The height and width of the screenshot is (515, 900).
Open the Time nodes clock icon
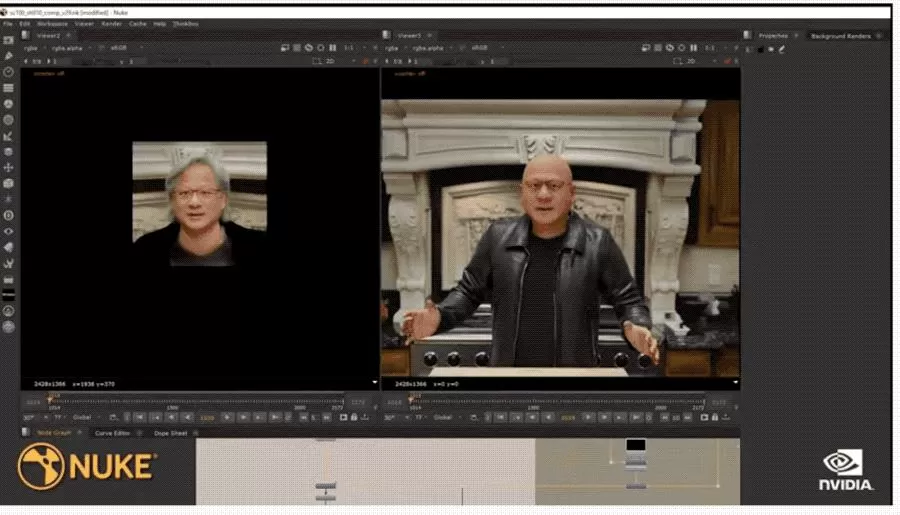tap(8, 72)
